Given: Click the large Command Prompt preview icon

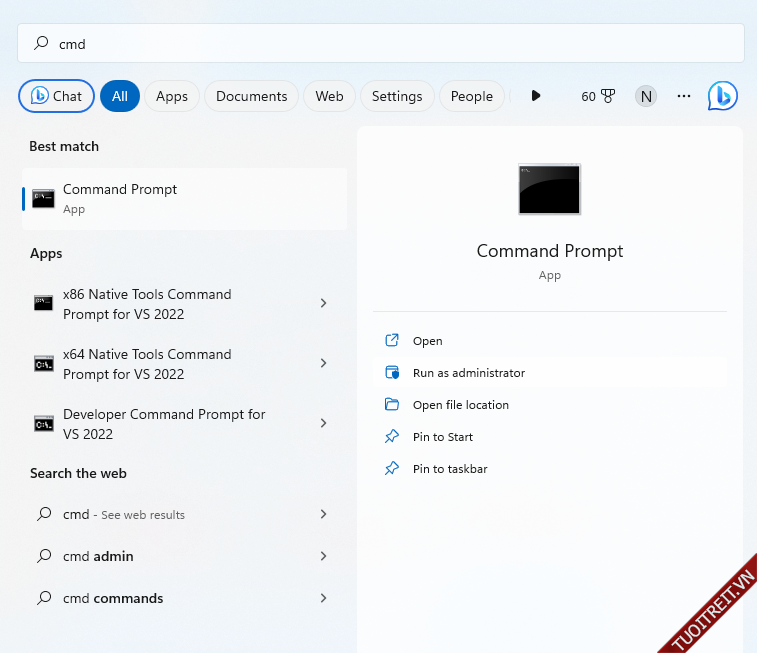Looking at the screenshot, I should [549, 189].
